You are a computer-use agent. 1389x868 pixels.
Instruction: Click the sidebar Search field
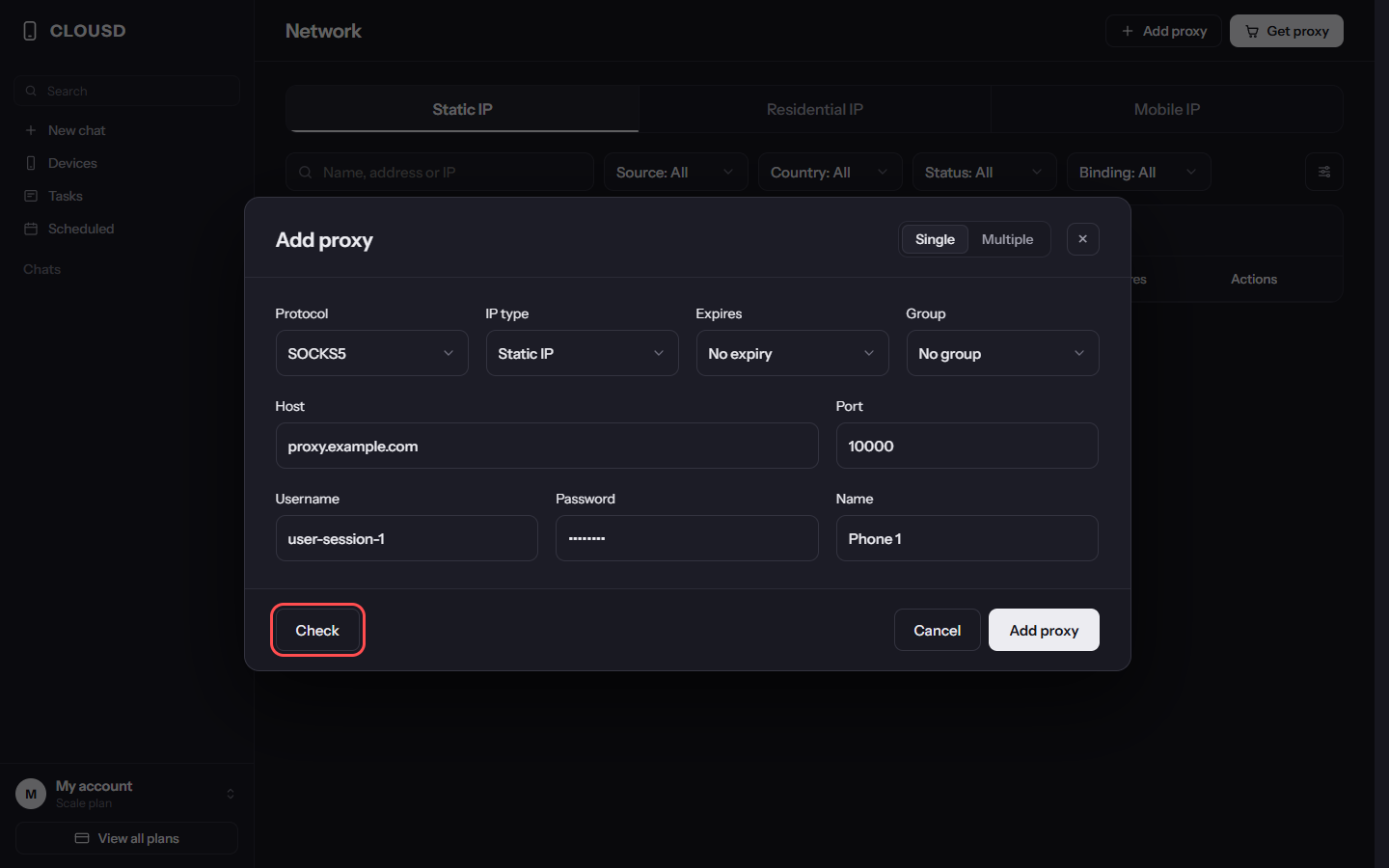pos(126,91)
